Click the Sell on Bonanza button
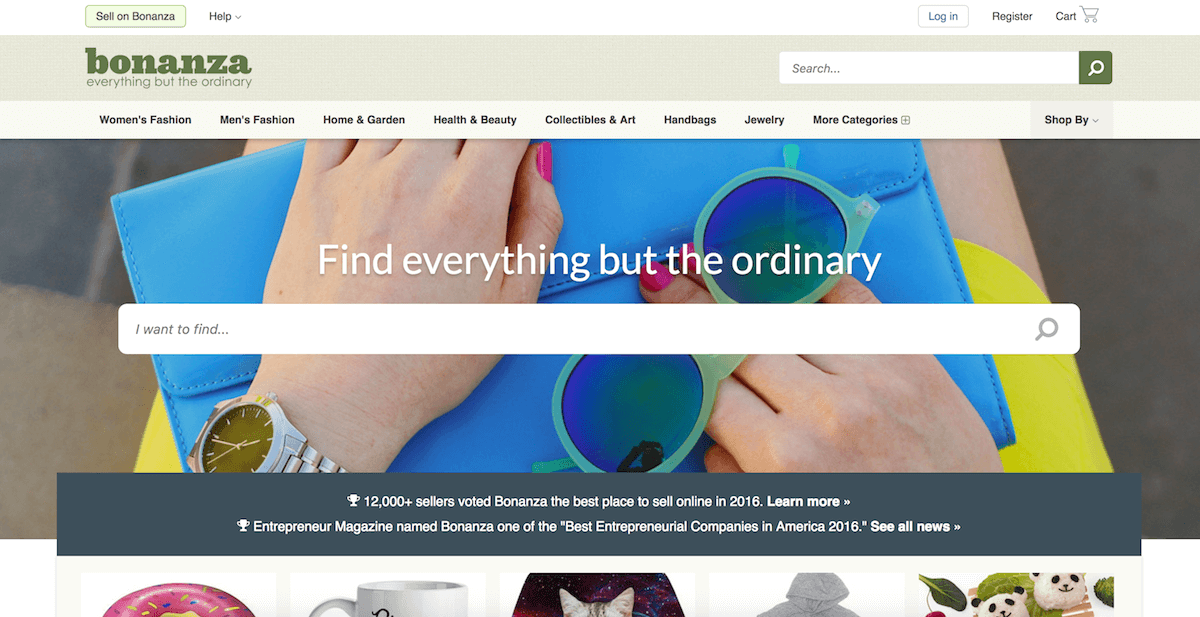 click(x=135, y=16)
